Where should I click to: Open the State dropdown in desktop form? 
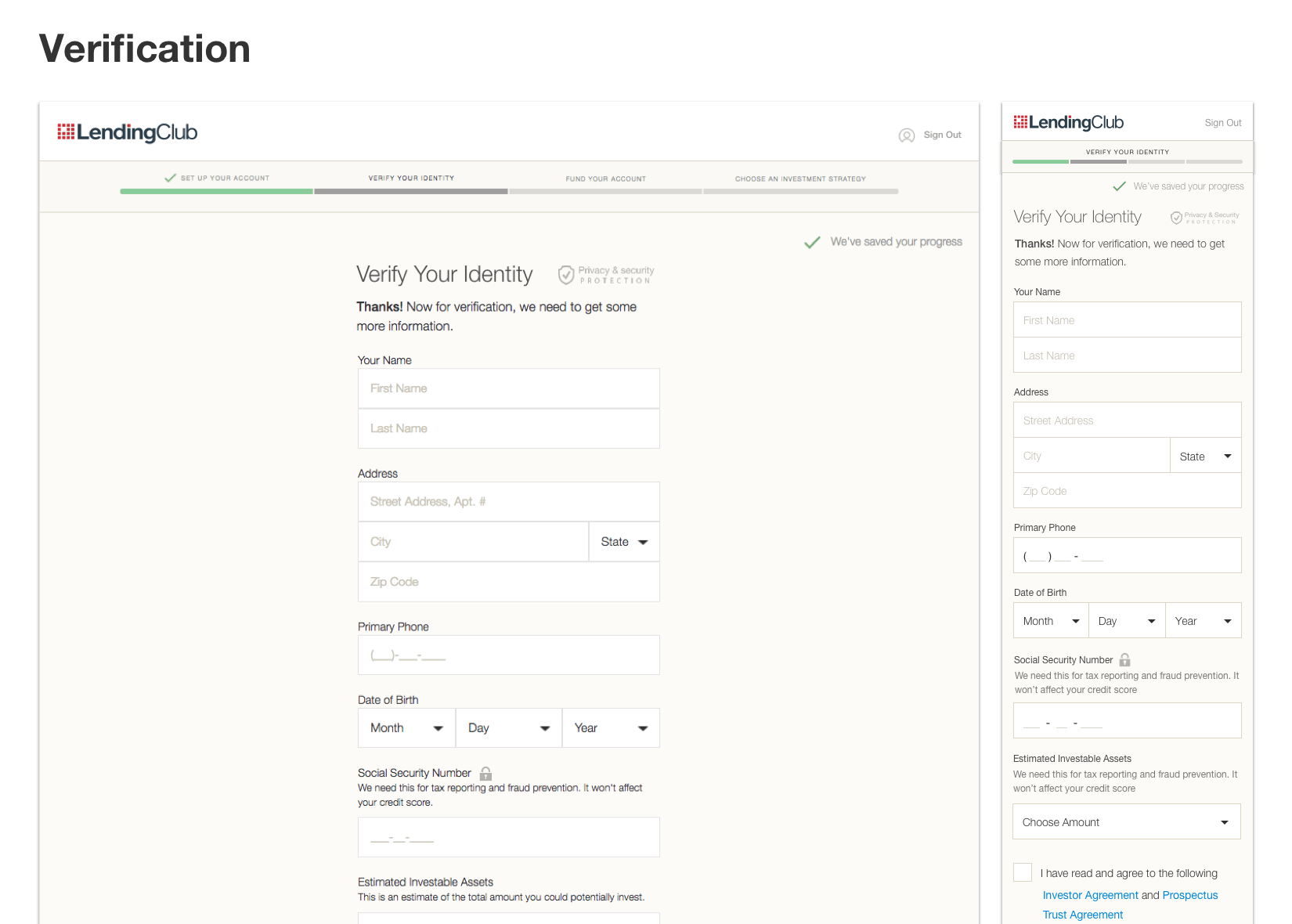[x=624, y=542]
